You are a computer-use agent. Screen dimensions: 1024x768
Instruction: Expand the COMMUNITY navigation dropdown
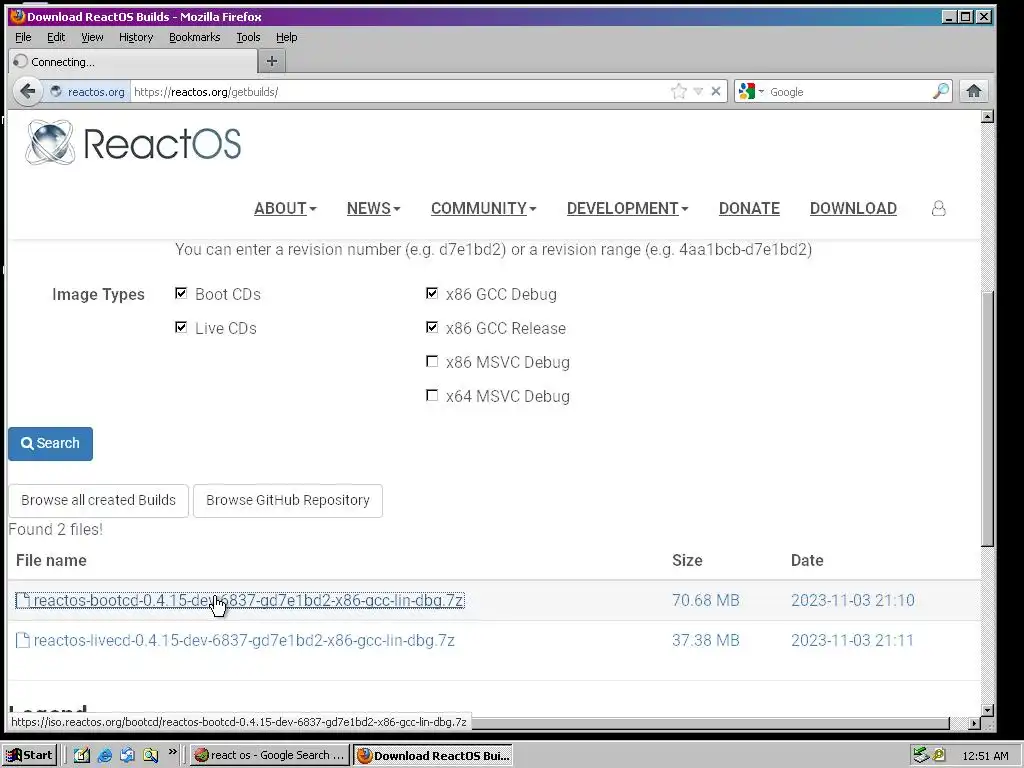pyautogui.click(x=483, y=208)
